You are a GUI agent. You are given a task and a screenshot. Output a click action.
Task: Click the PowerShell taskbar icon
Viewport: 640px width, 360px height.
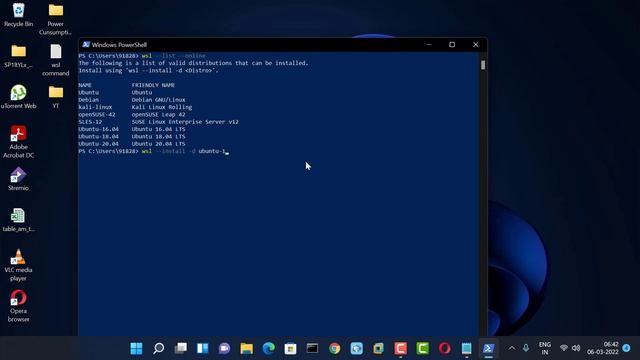[489, 348]
